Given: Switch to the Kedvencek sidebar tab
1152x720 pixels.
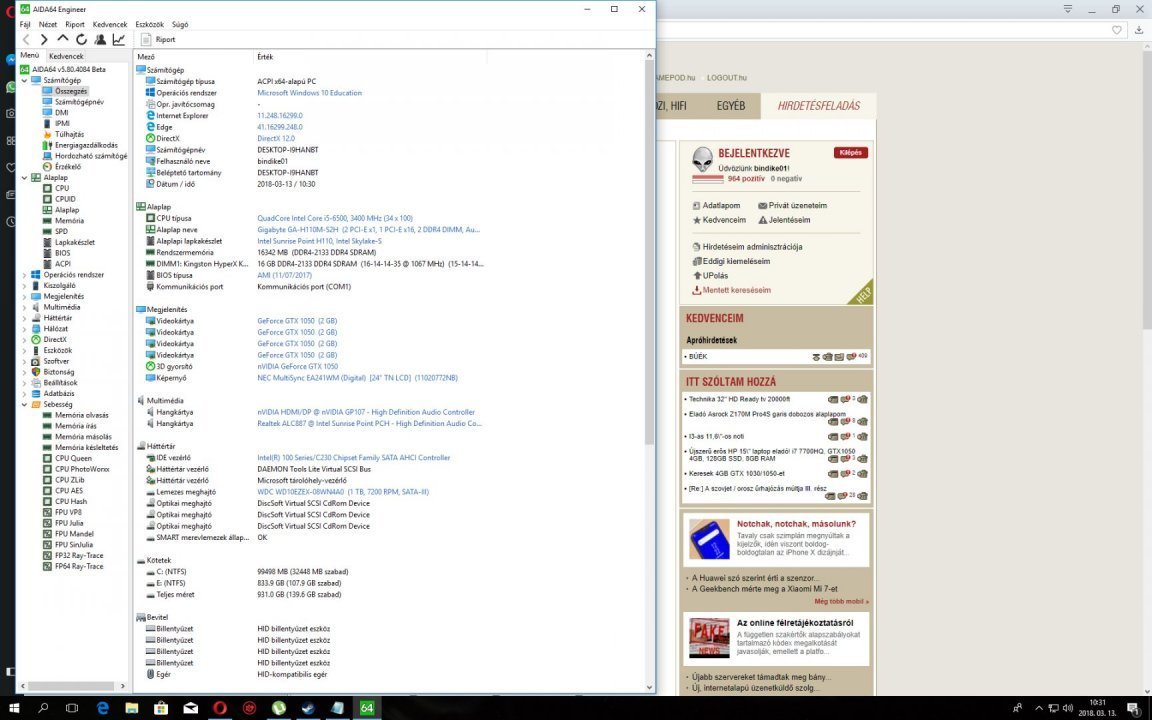Looking at the screenshot, I should 66,56.
